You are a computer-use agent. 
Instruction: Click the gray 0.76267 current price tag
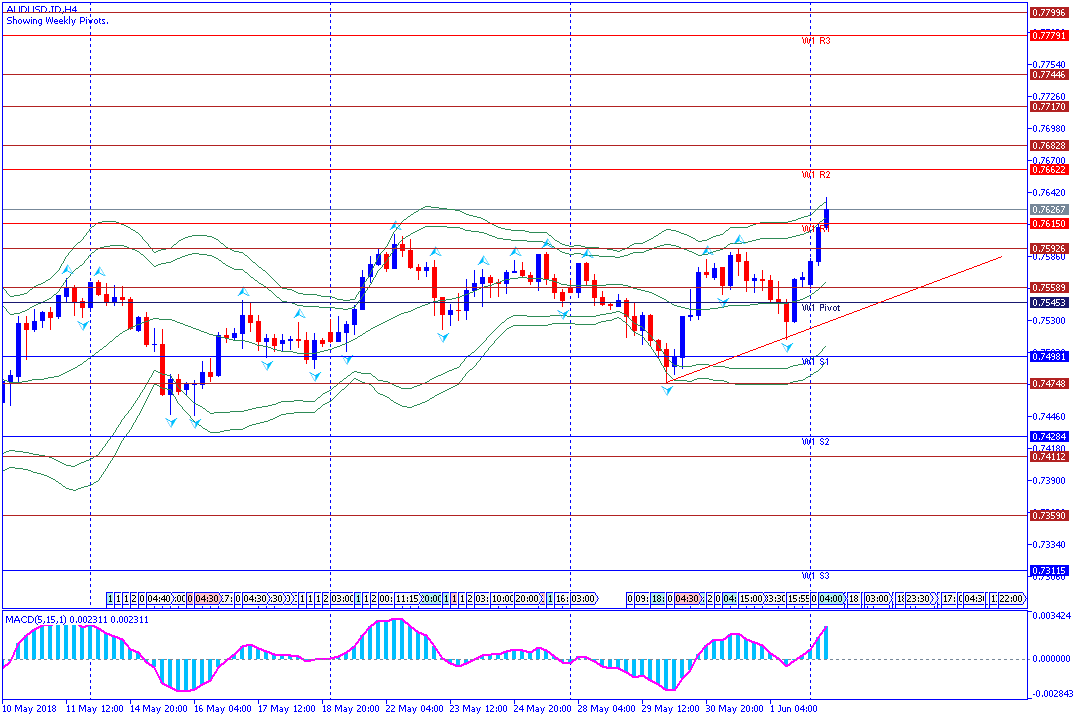point(1049,209)
